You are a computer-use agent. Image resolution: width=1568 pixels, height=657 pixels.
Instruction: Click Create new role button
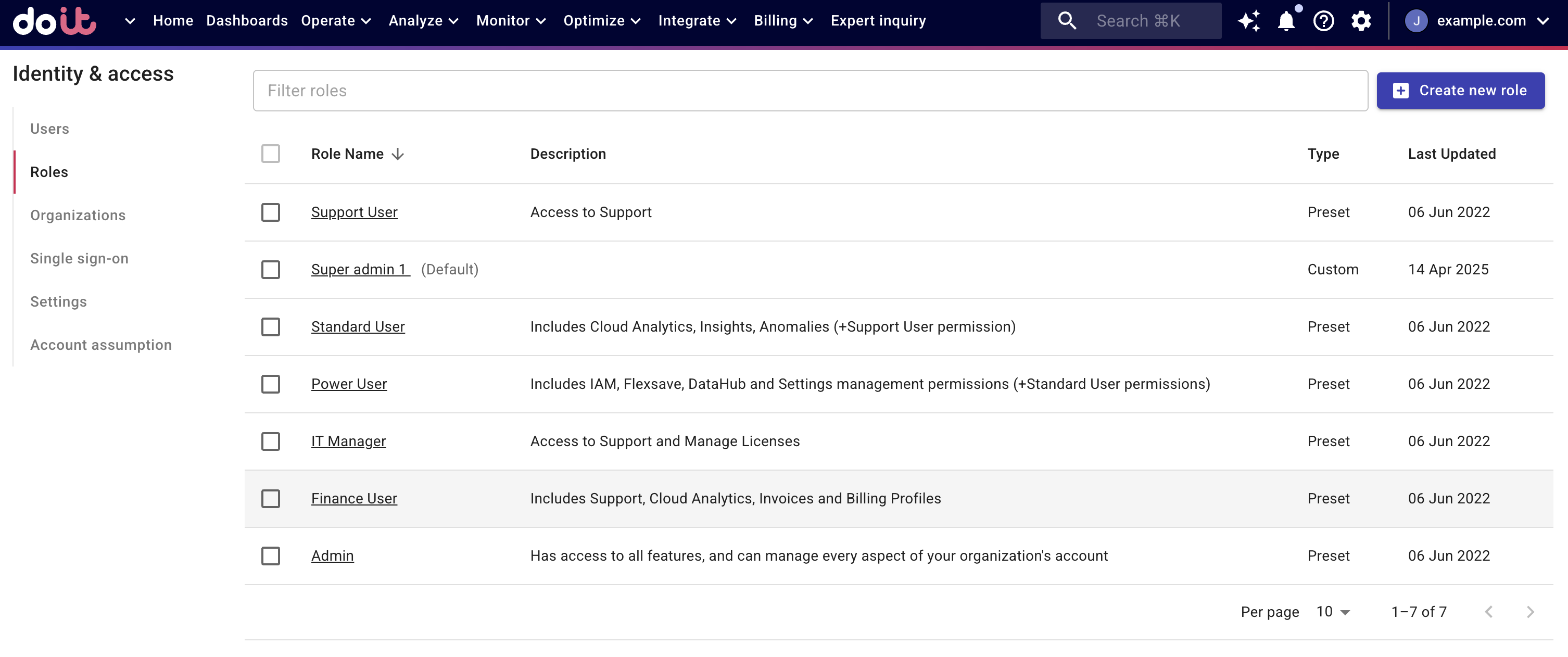(x=1460, y=91)
